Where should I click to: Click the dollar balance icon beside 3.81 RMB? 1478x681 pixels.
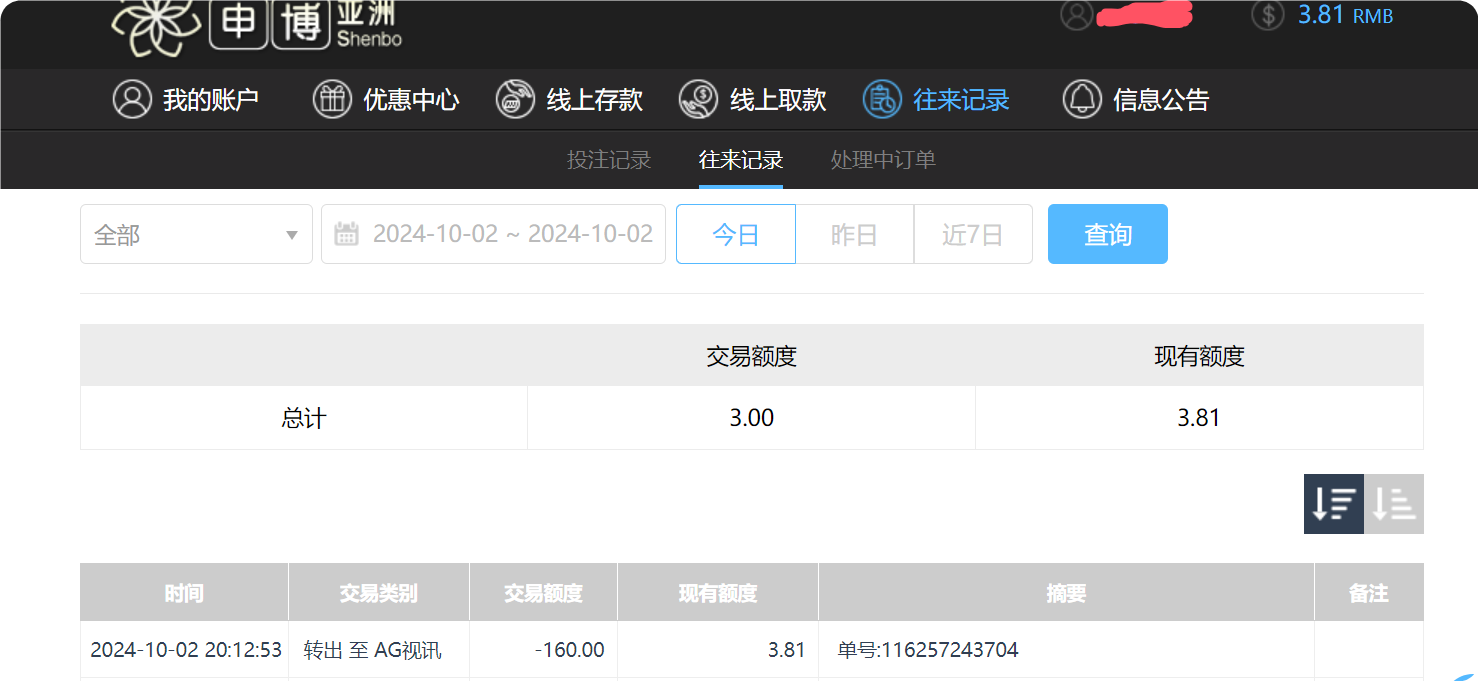coord(1267,15)
